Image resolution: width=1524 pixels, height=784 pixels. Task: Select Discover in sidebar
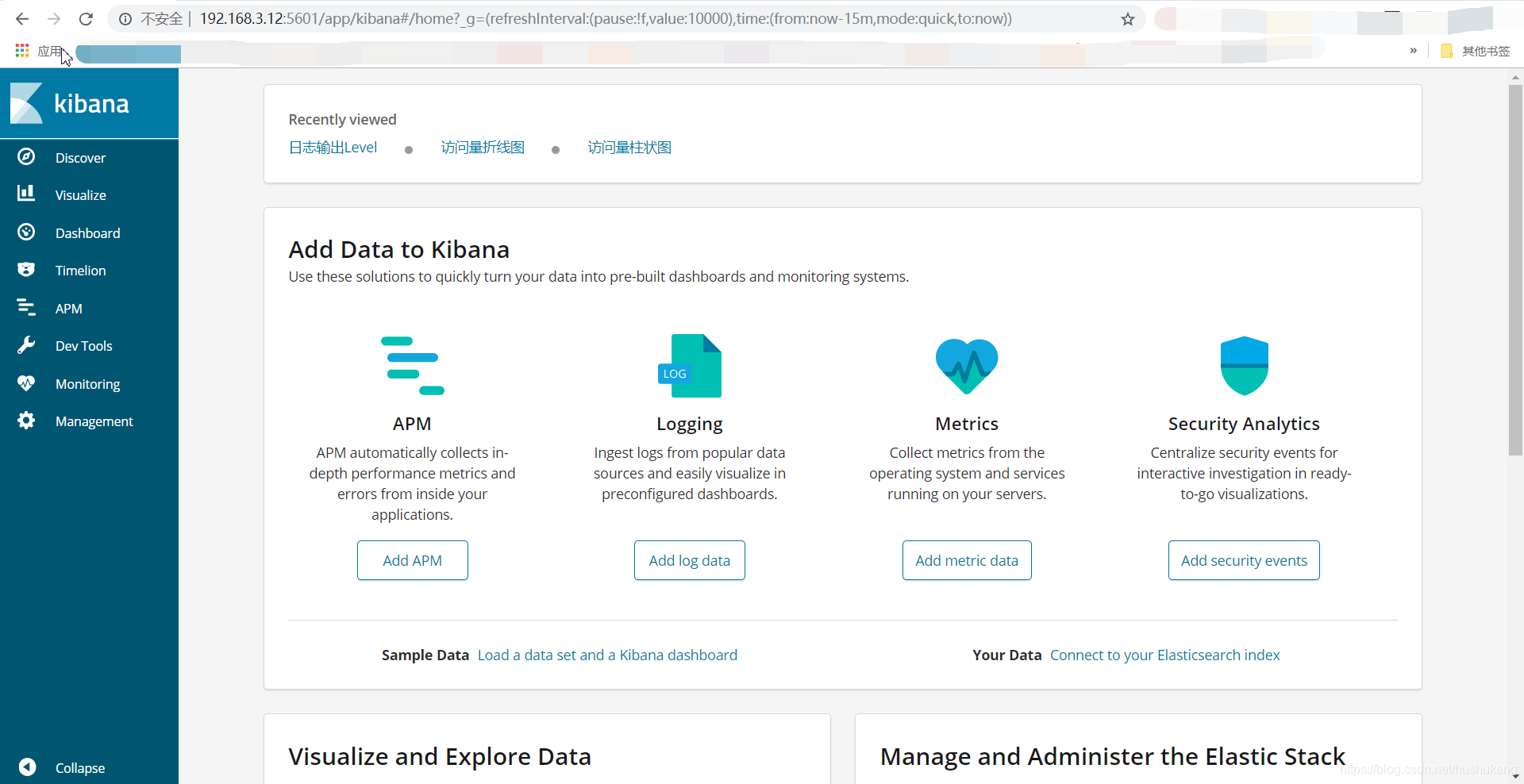click(x=80, y=158)
